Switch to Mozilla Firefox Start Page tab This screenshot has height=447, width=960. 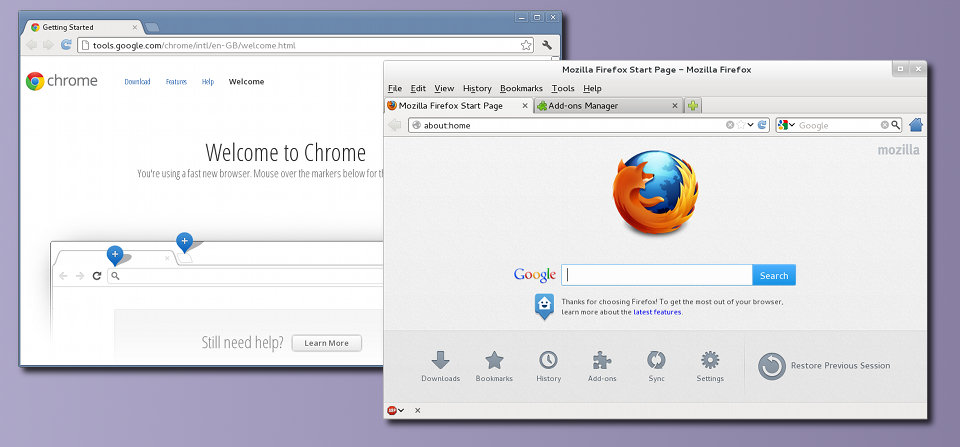tap(459, 105)
